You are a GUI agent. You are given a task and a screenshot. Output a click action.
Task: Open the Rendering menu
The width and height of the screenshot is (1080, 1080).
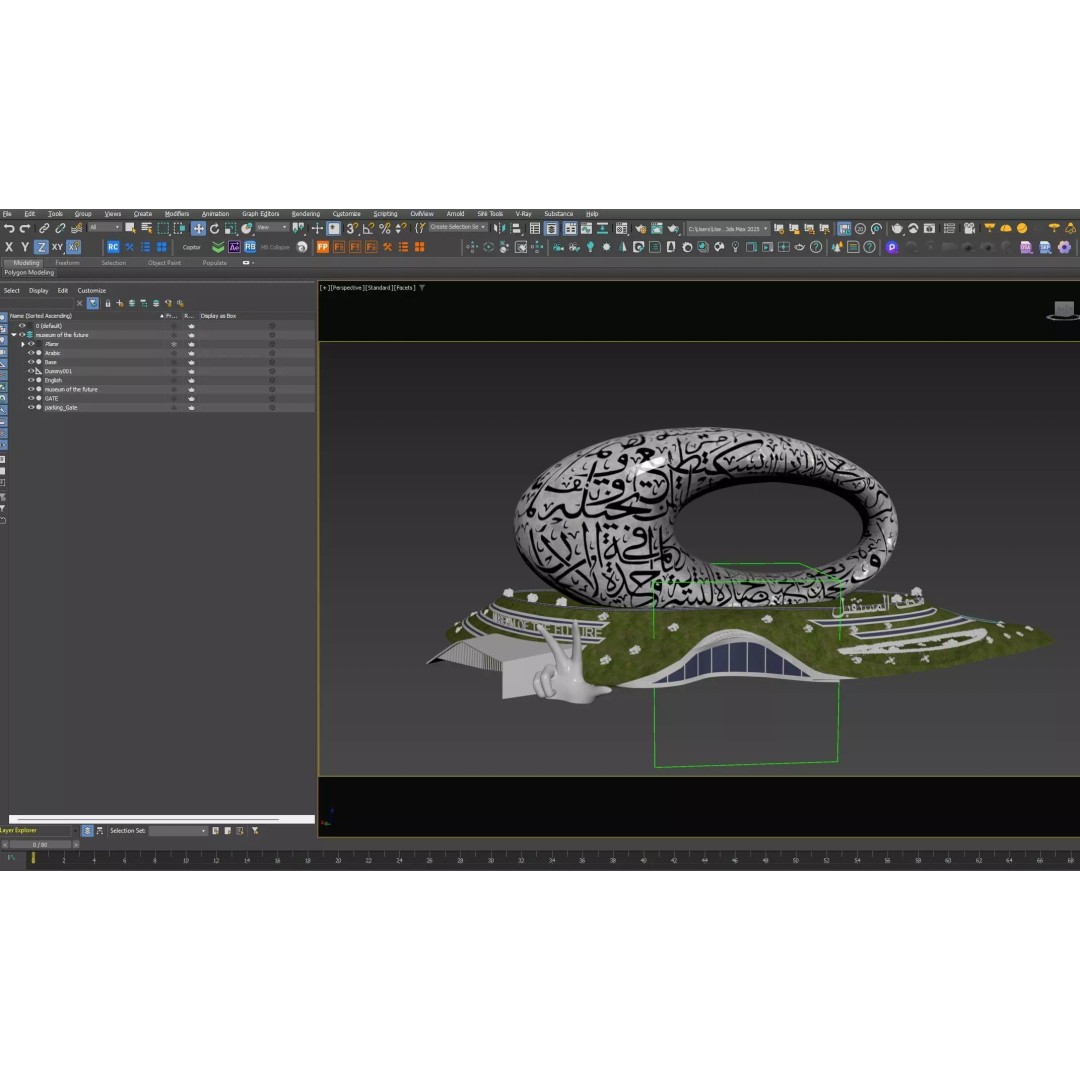306,214
